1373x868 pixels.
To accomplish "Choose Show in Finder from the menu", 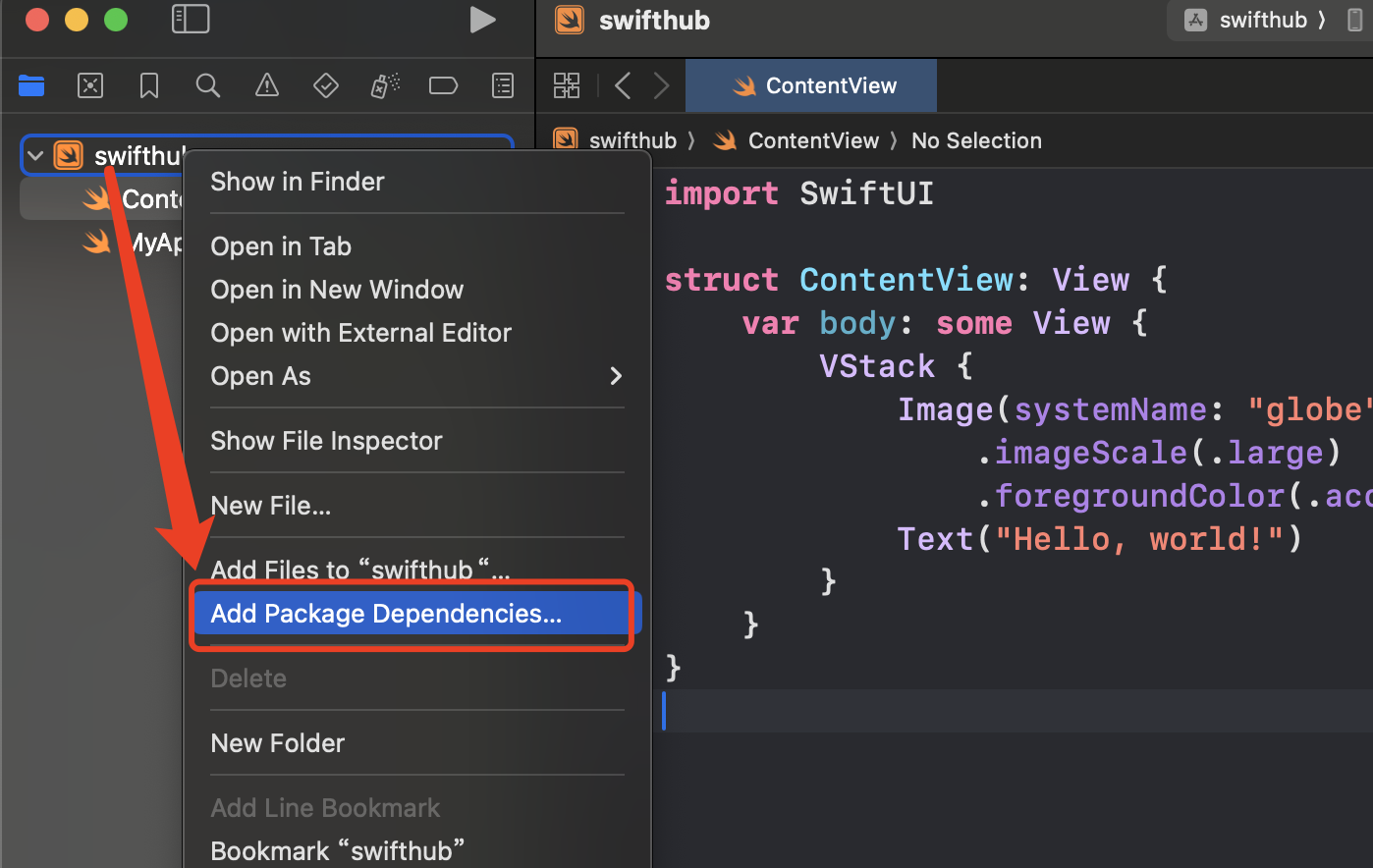I will pyautogui.click(x=297, y=181).
